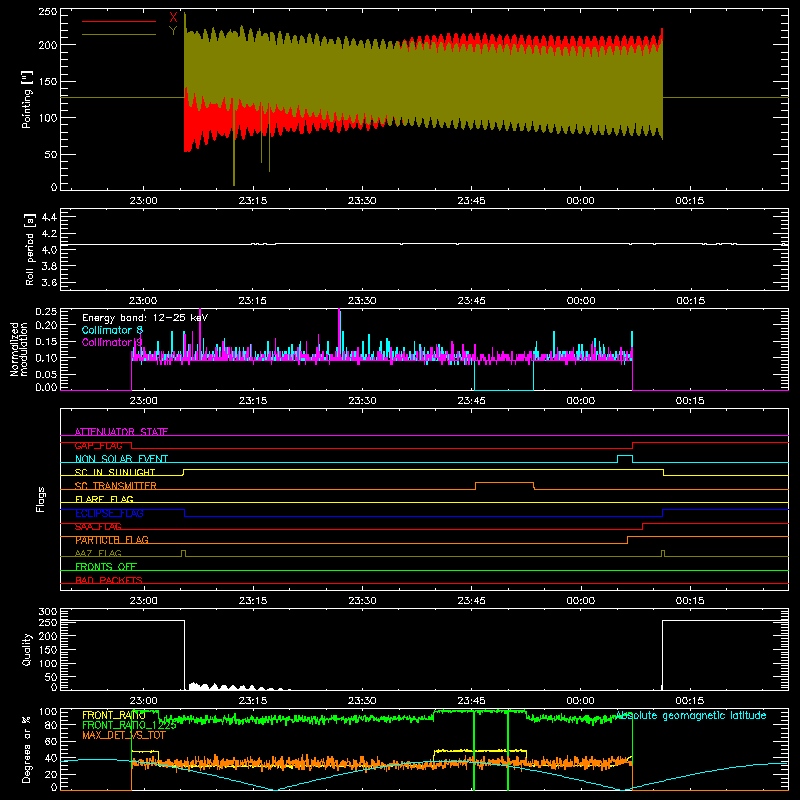The height and width of the screenshot is (800, 800).
Task: Click the Flags axis title
Action: click(40, 499)
